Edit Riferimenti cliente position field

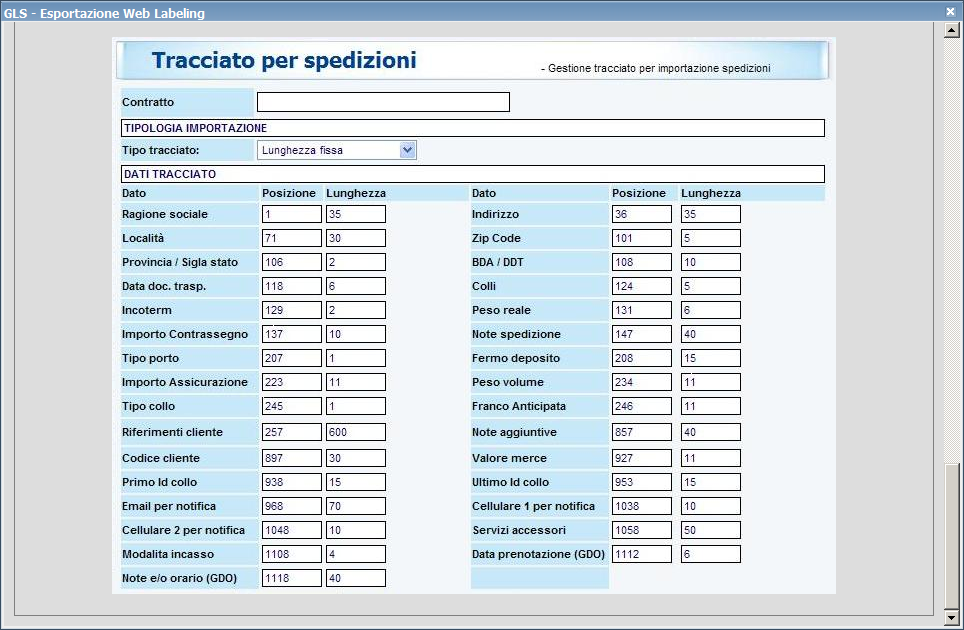[x=291, y=431]
